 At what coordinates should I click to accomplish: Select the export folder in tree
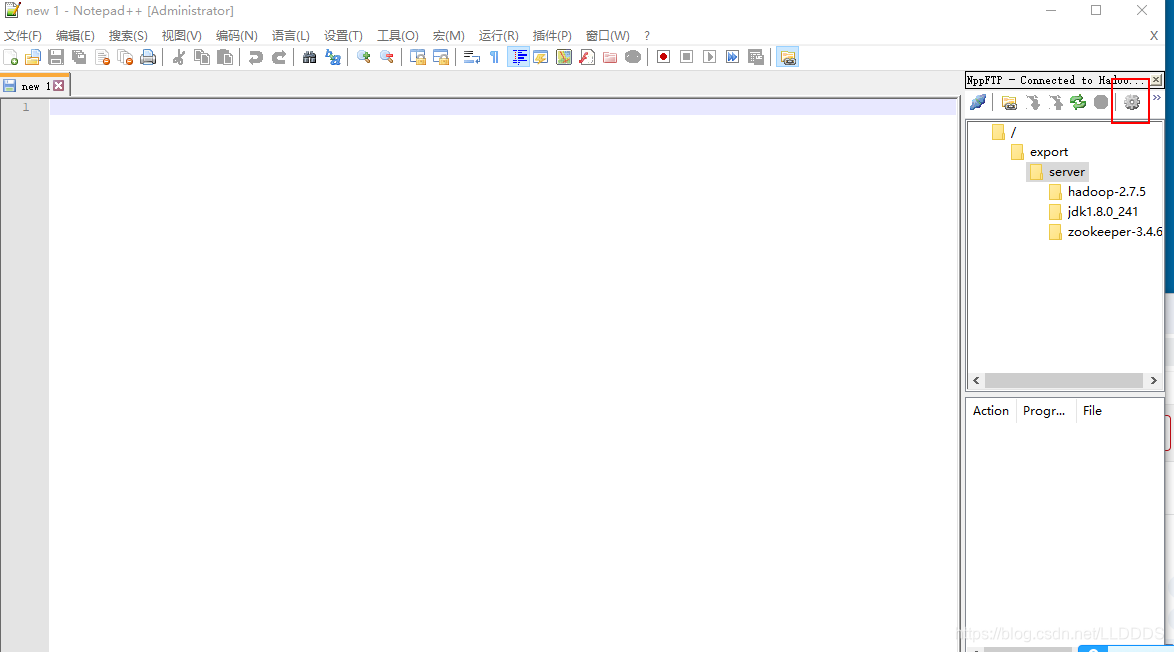[x=1039, y=152]
